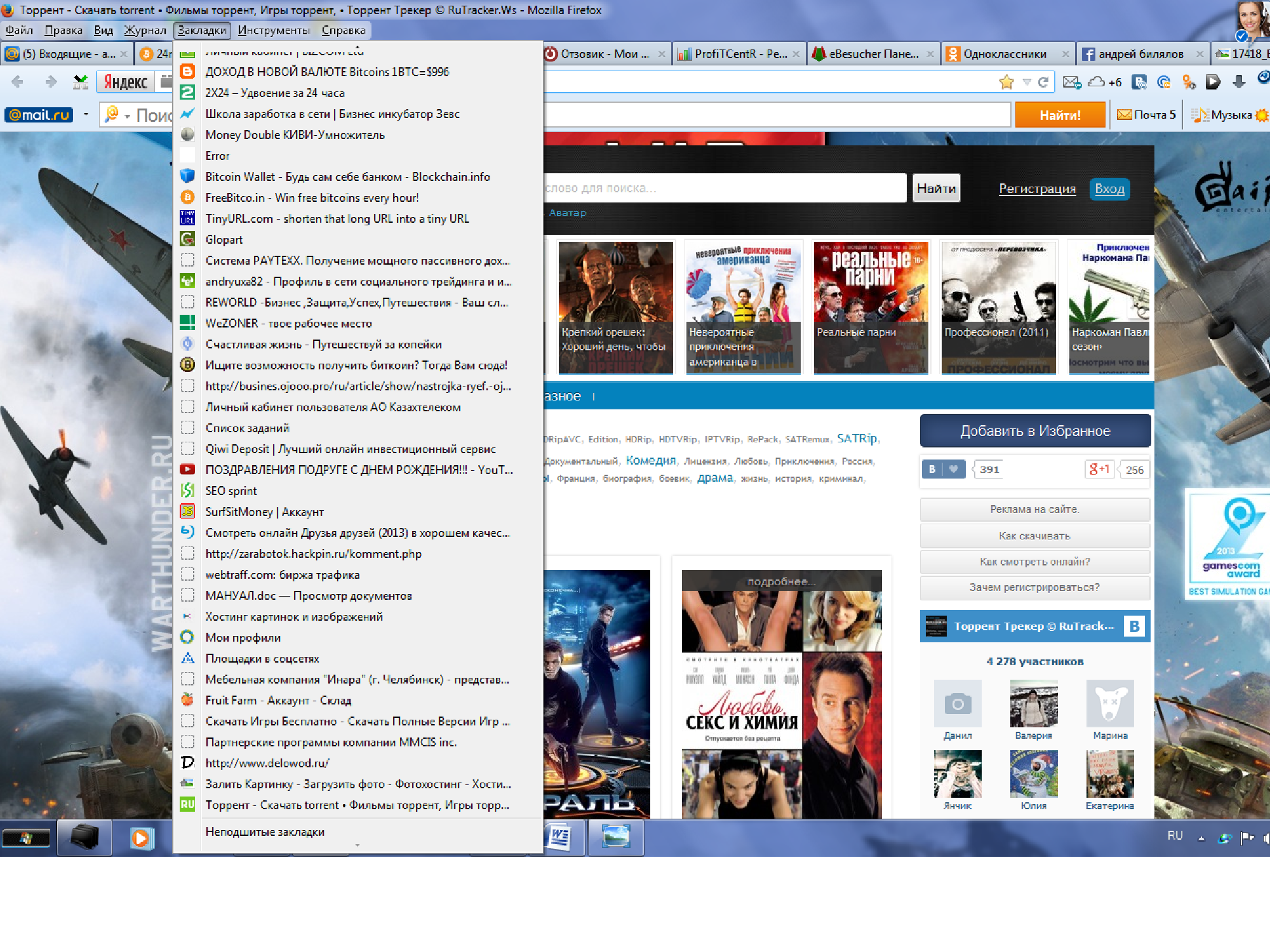1270x952 pixels.
Task: Expand the address bar history dropdown arrow
Action: tap(1026, 82)
